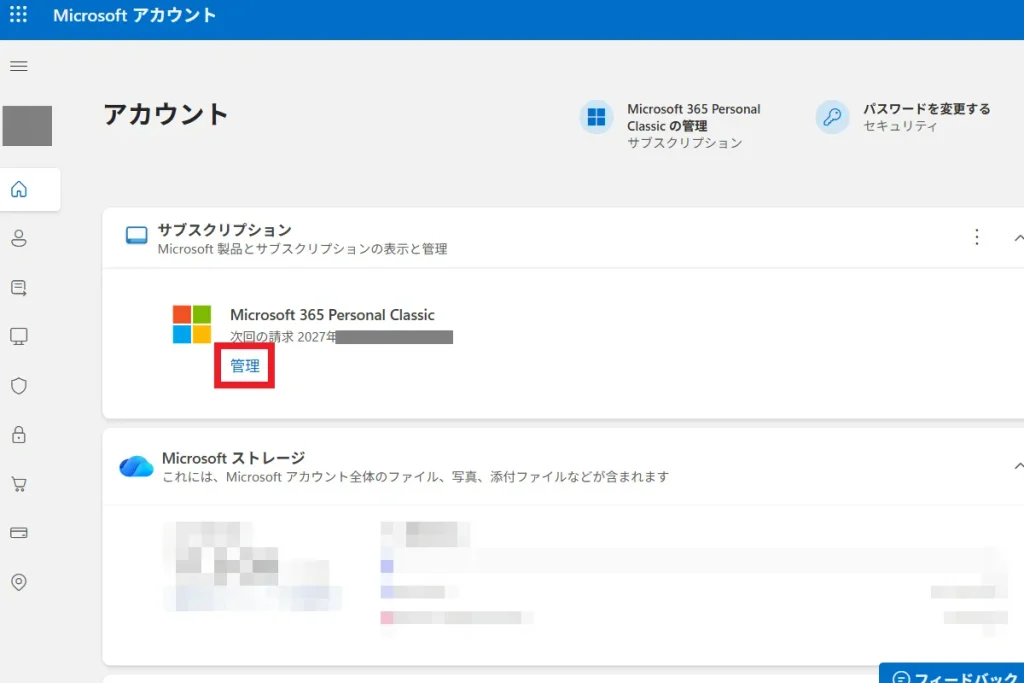Click the Microsoft four-color logo
Screen dimensions: 1024x683
pos(192,324)
